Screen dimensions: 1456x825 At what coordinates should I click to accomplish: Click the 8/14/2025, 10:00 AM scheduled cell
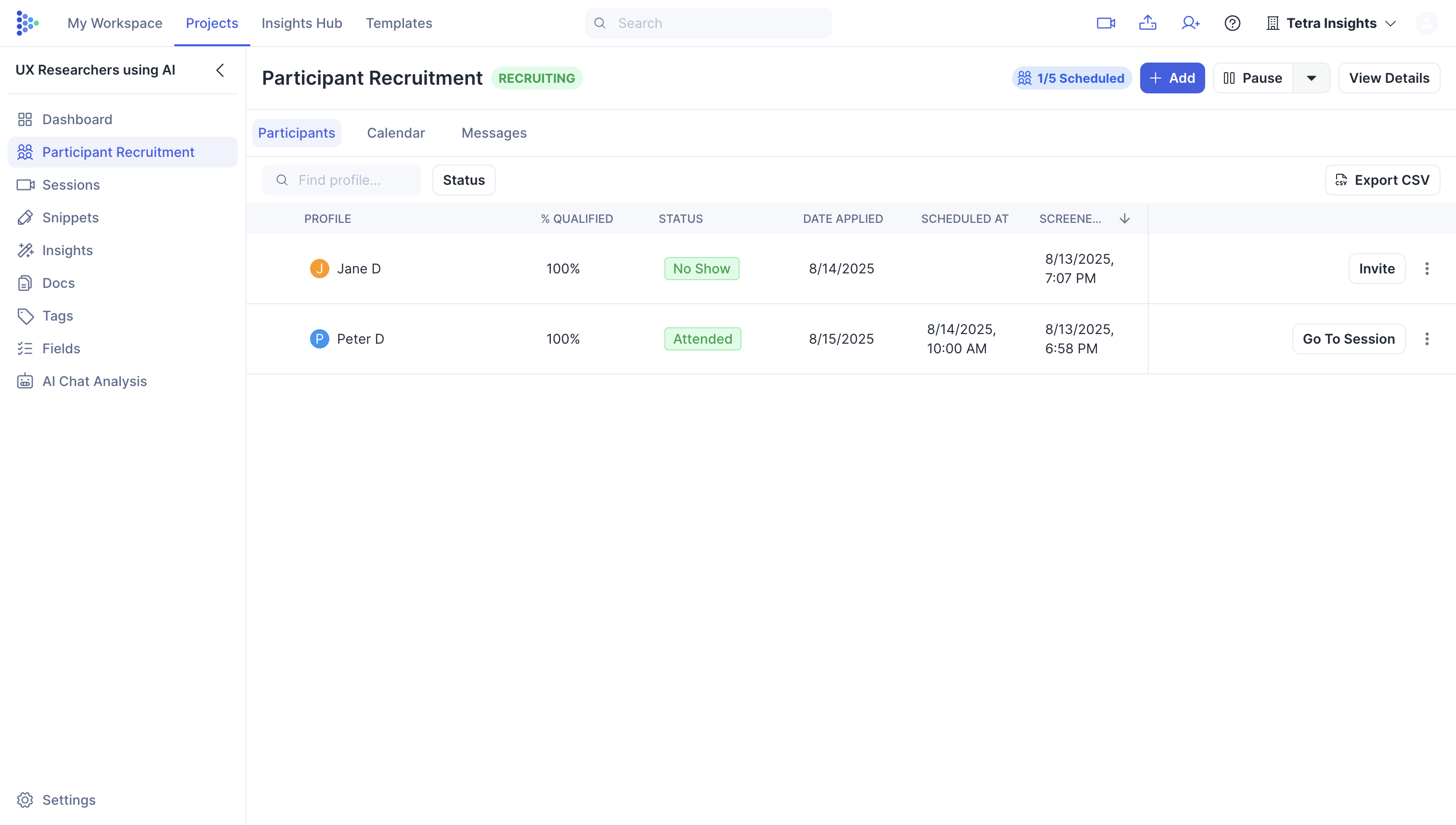click(x=961, y=339)
